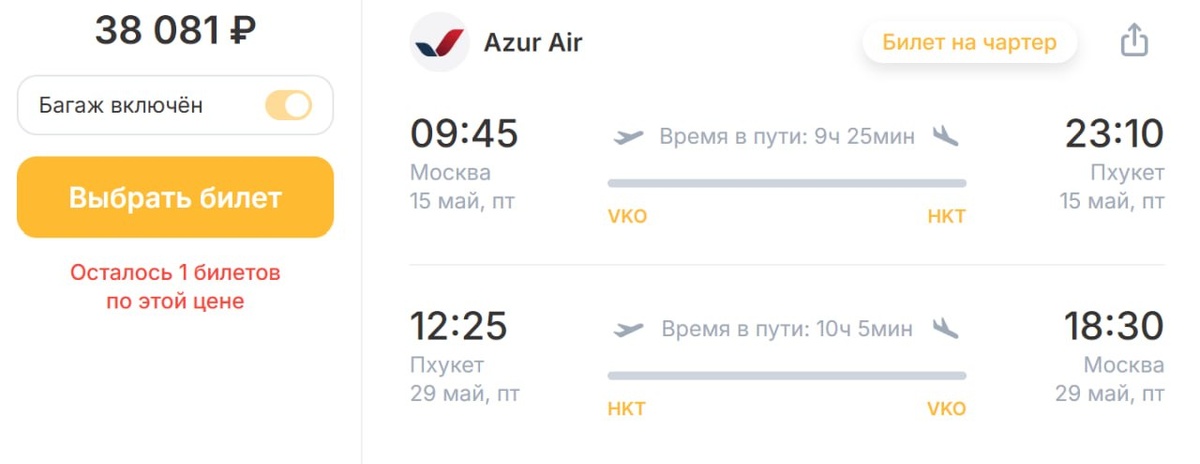Click the Azur Air airline logo
Screen dimensions: 1200x464
[440, 42]
